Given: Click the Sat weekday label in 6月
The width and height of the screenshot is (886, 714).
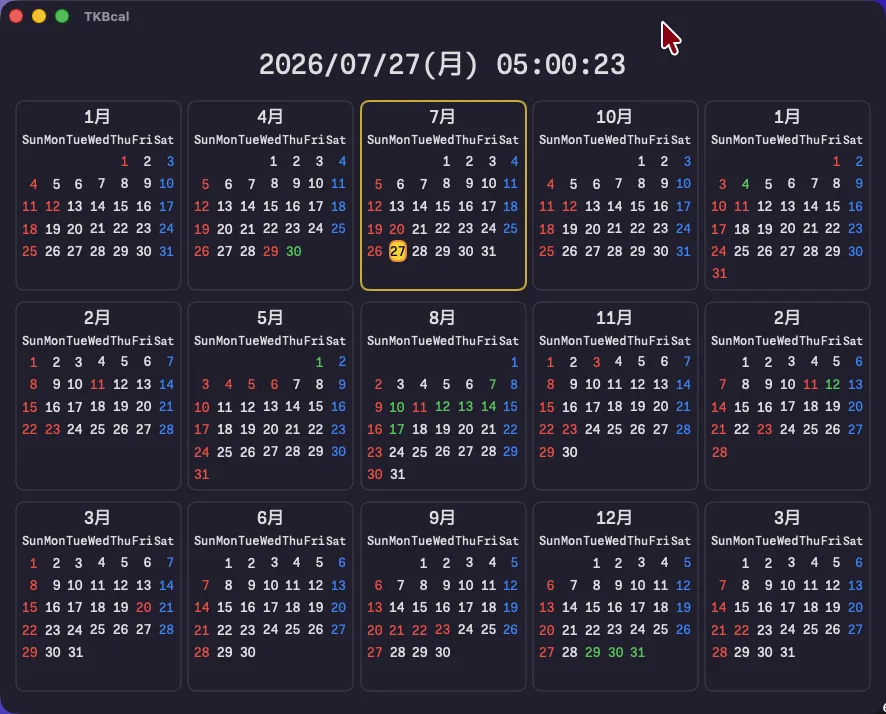Looking at the screenshot, I should 336,541.
